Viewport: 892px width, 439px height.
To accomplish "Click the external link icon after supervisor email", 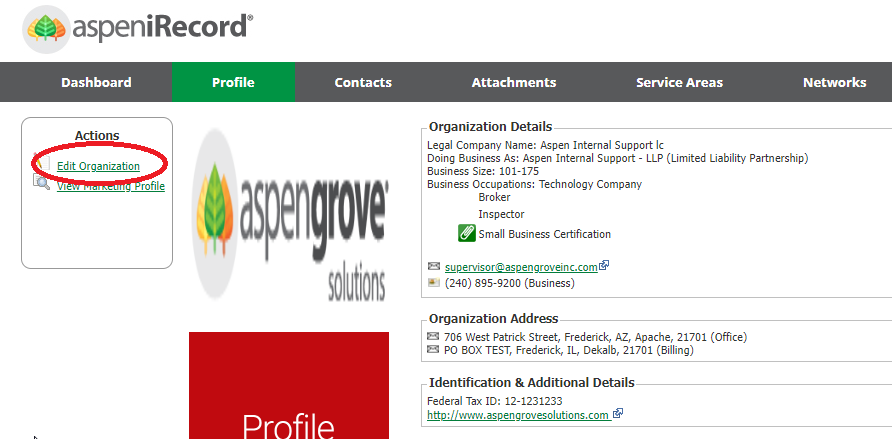I will coord(604,265).
